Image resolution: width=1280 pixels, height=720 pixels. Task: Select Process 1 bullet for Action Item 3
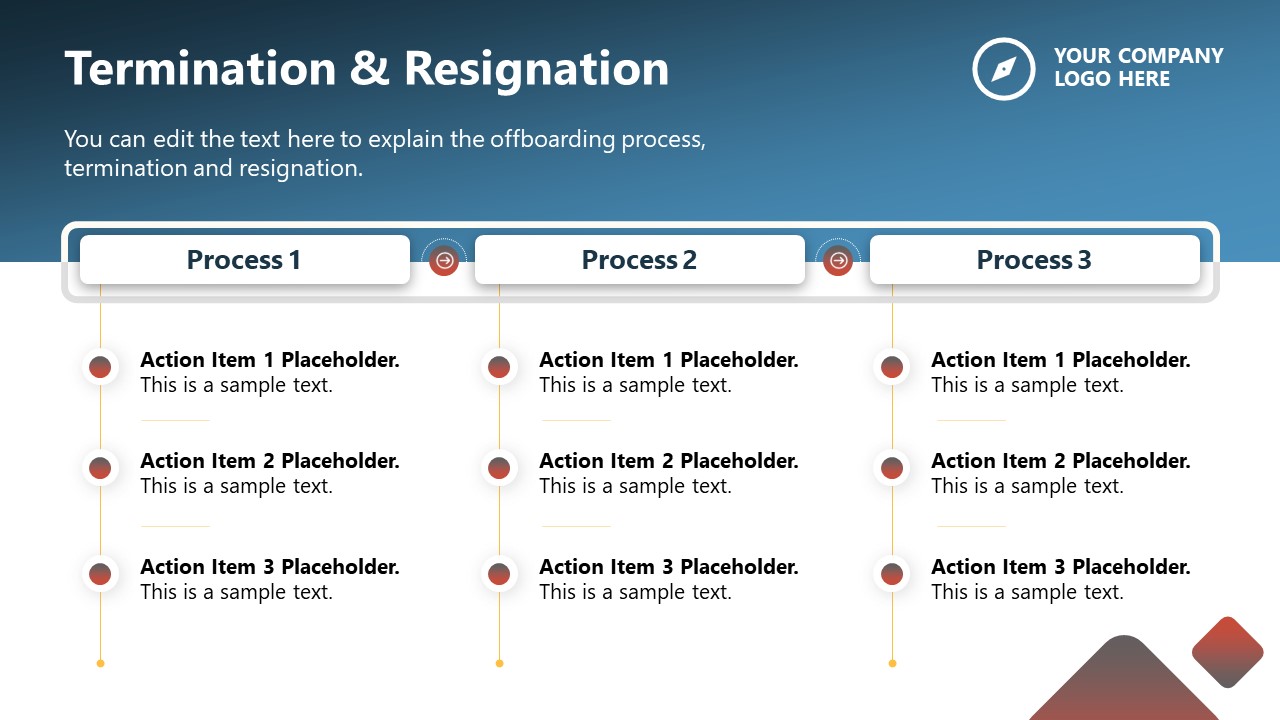click(x=100, y=574)
